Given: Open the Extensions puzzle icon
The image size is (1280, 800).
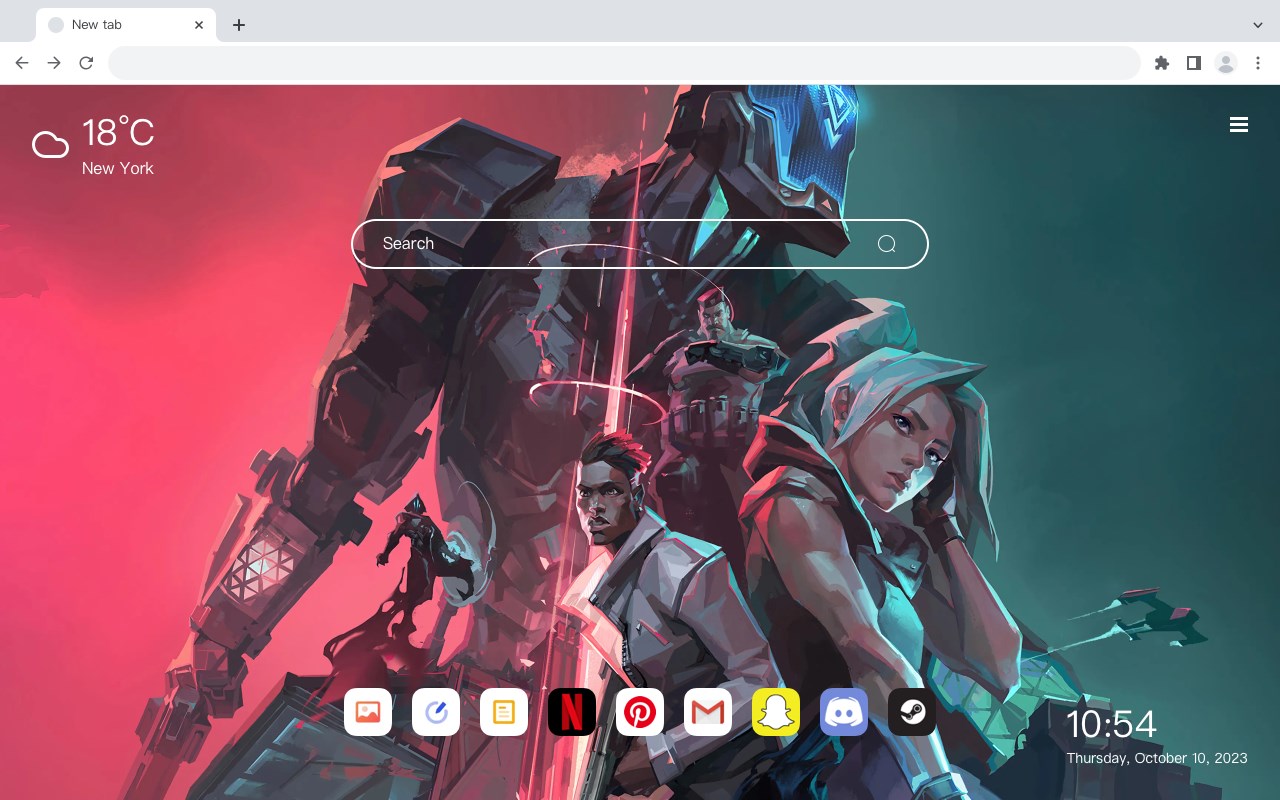Looking at the screenshot, I should [x=1161, y=63].
